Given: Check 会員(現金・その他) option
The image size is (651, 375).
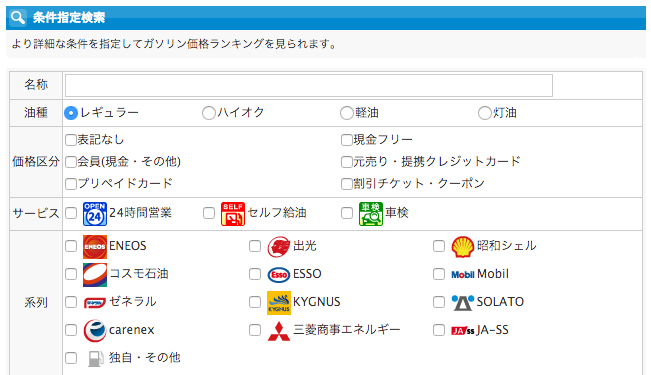Looking at the screenshot, I should pos(71,162).
